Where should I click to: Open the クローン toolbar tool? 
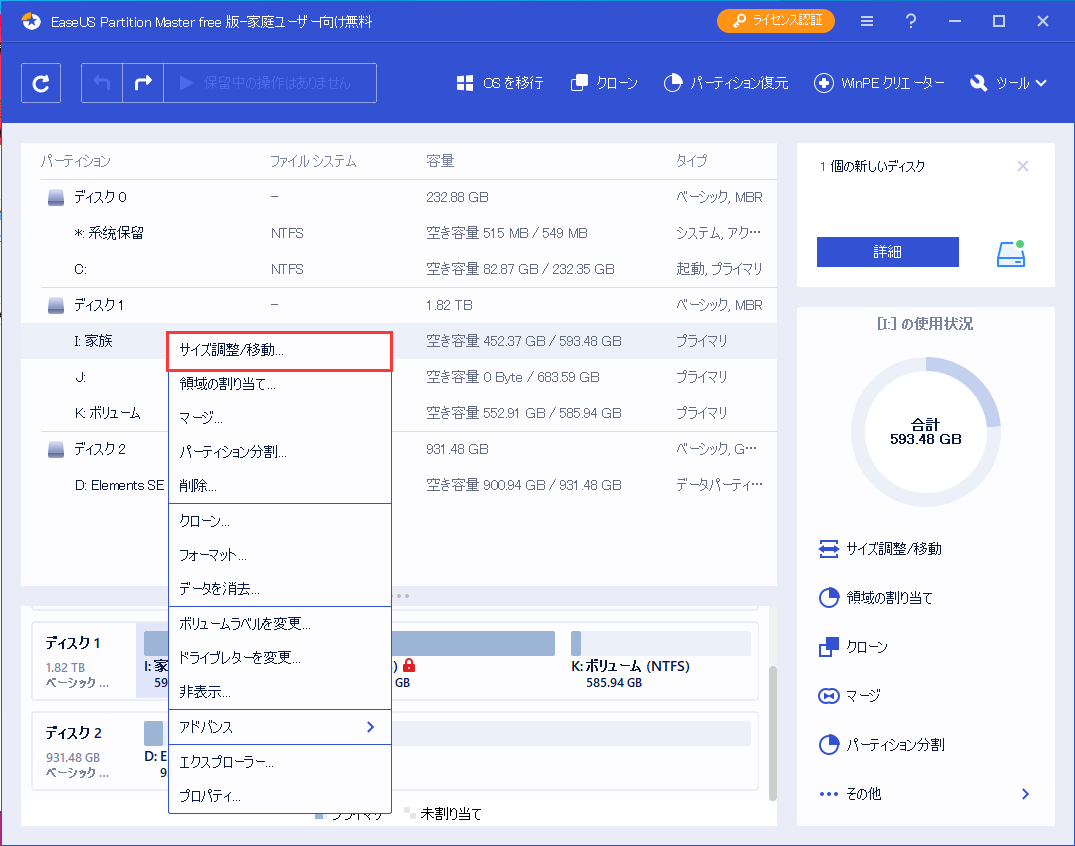(604, 83)
